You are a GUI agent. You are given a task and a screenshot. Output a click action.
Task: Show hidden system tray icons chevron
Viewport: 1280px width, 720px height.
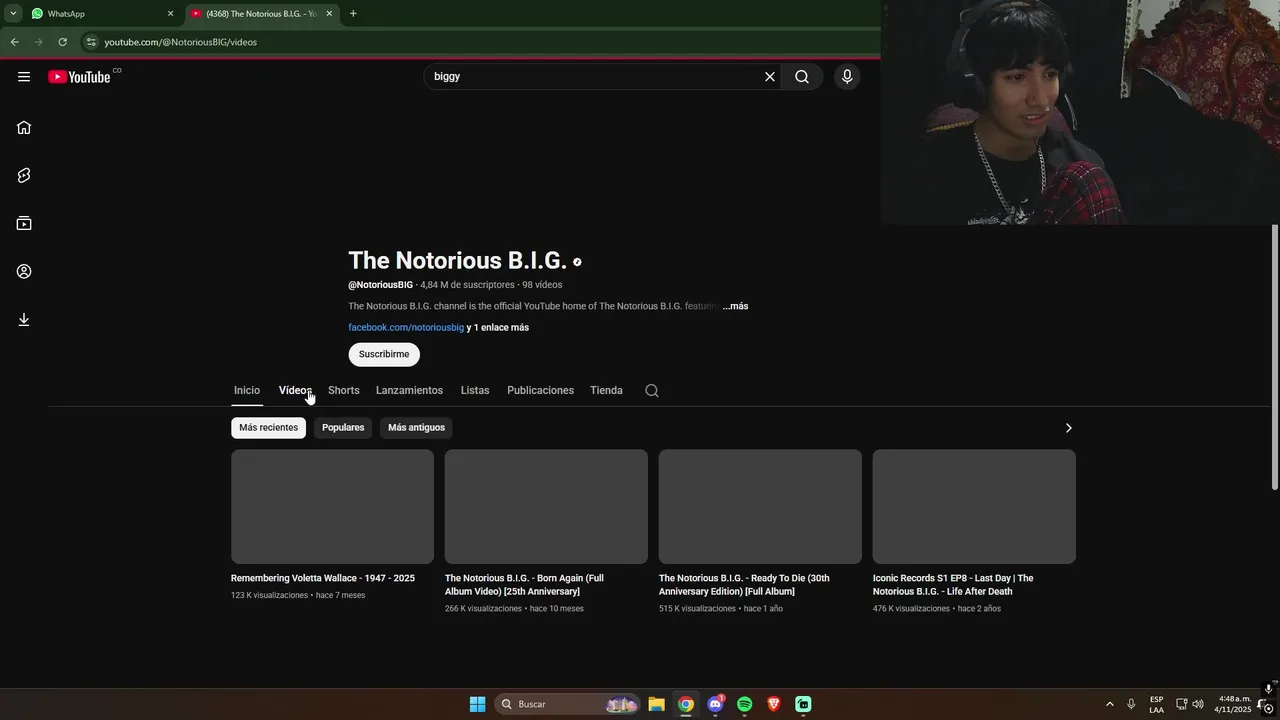(1109, 704)
